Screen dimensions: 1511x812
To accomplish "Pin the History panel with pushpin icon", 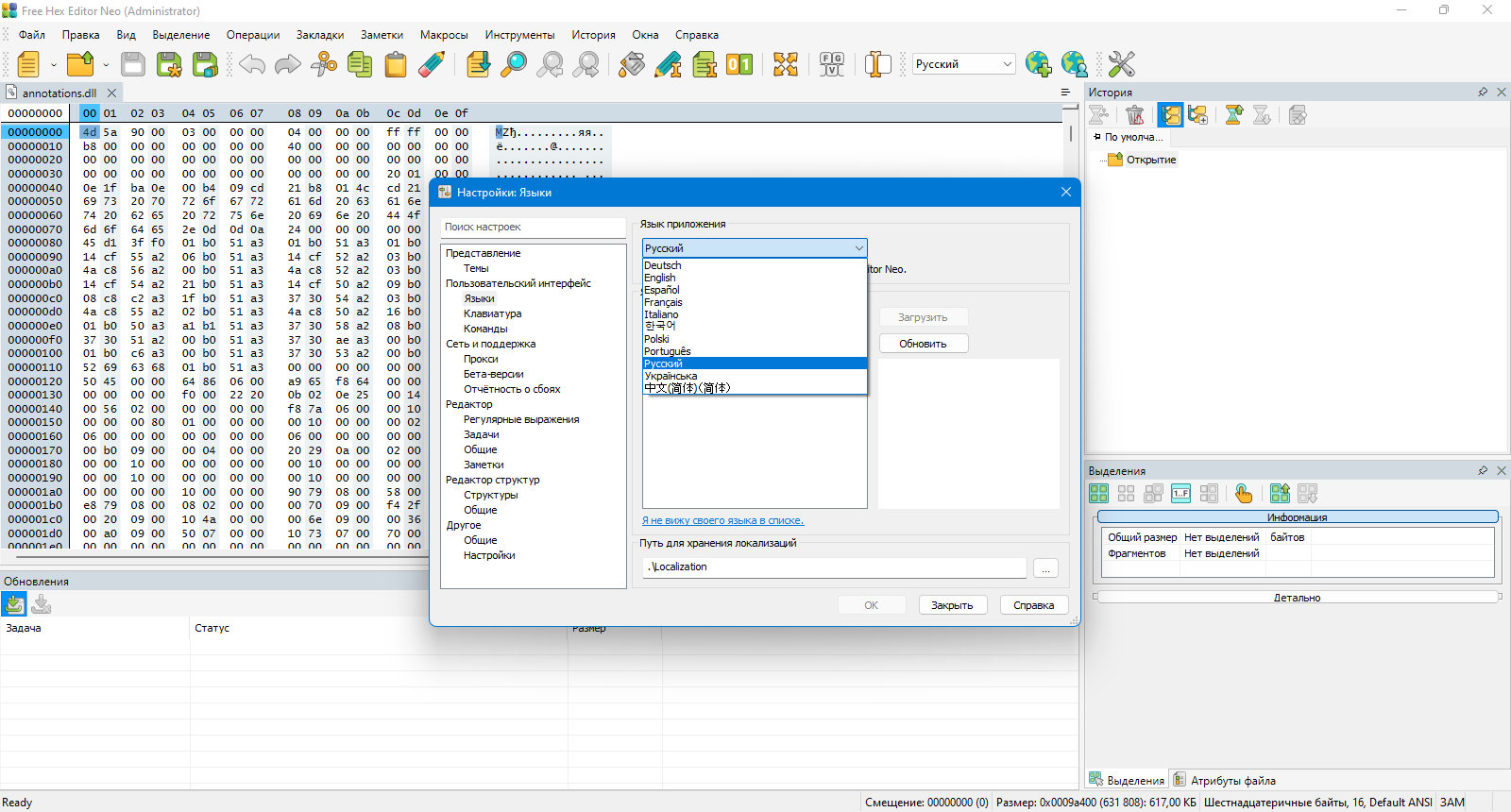I will pos(1483,93).
